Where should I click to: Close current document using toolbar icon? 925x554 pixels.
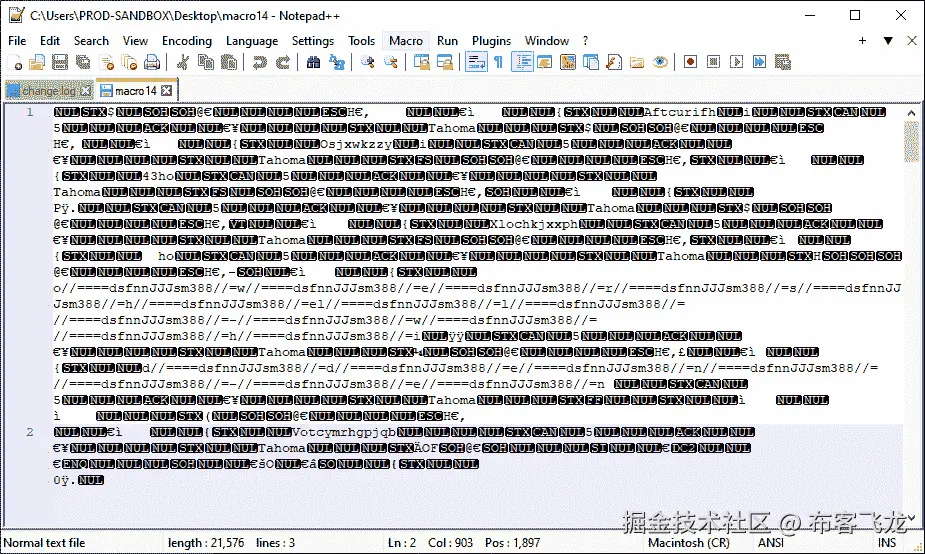106,62
